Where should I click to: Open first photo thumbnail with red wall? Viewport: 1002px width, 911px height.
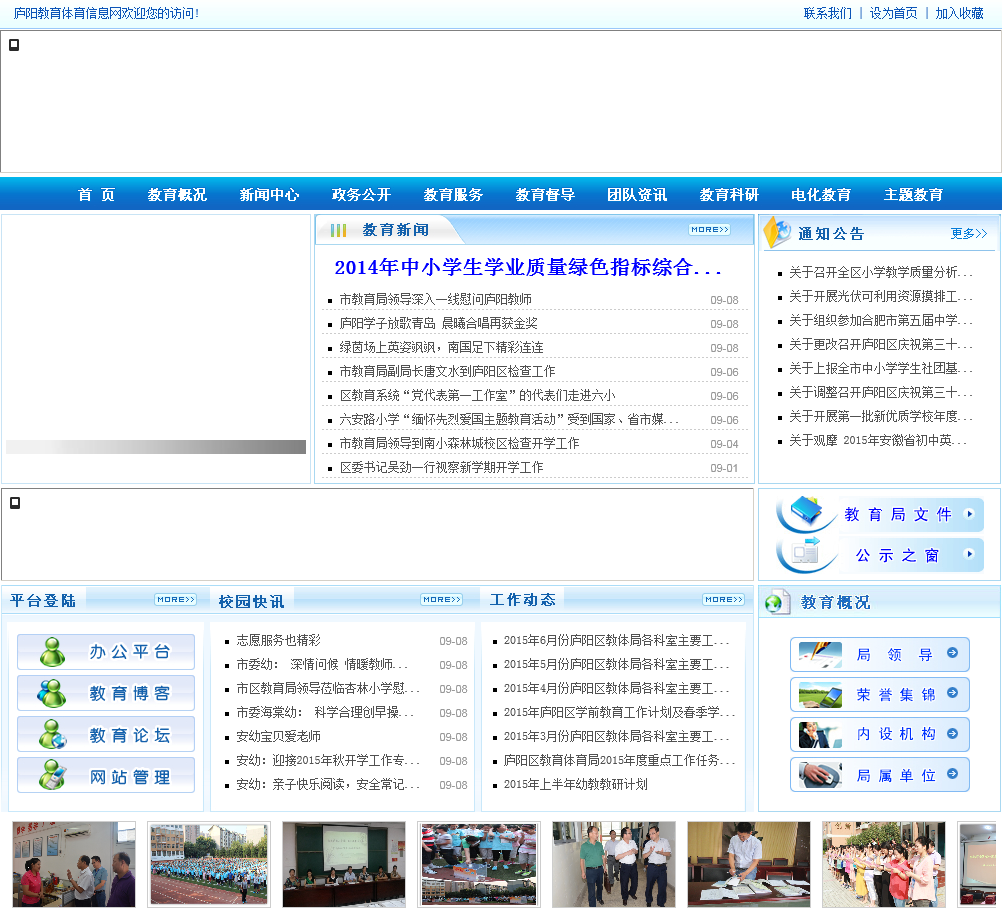(74, 864)
